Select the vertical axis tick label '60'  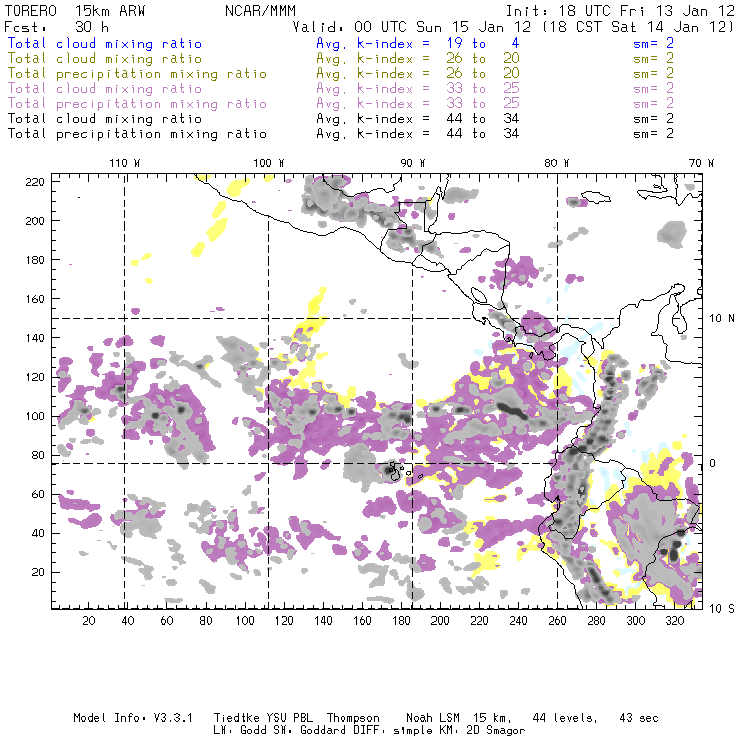point(38,494)
